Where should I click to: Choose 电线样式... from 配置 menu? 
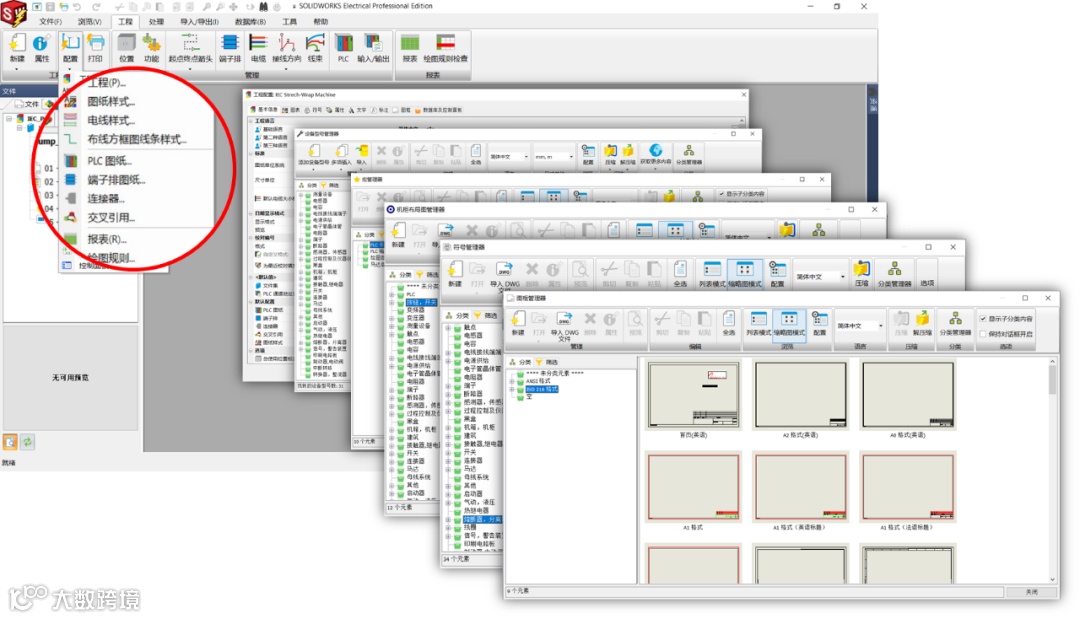(111, 120)
